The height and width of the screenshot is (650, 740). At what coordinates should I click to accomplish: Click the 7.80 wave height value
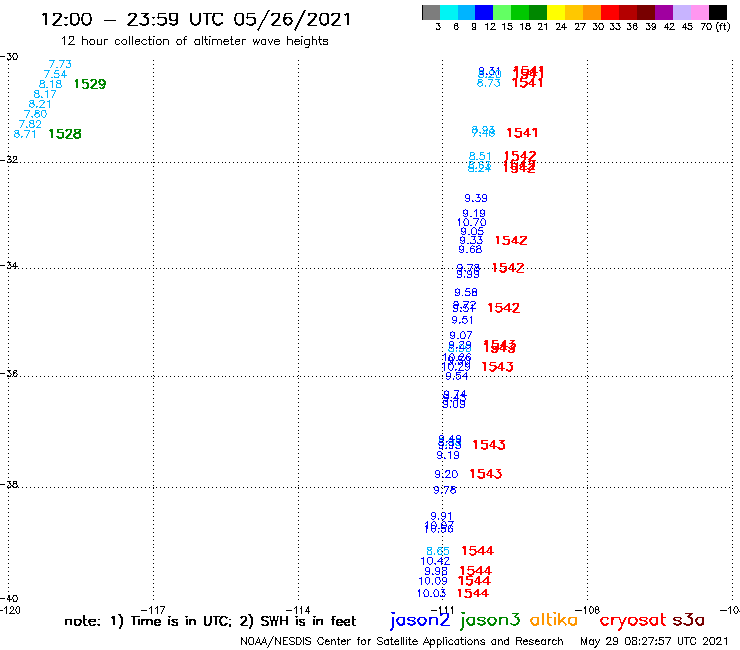[x=35, y=114]
